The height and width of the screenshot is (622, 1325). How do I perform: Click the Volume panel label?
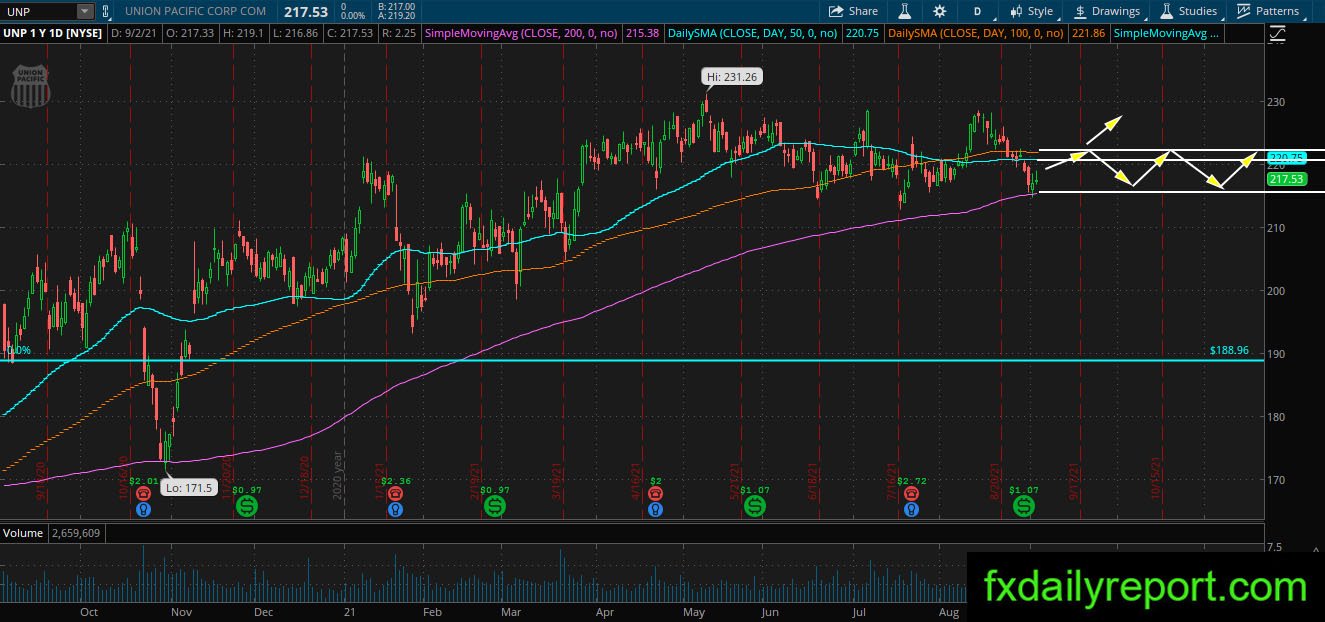point(23,534)
